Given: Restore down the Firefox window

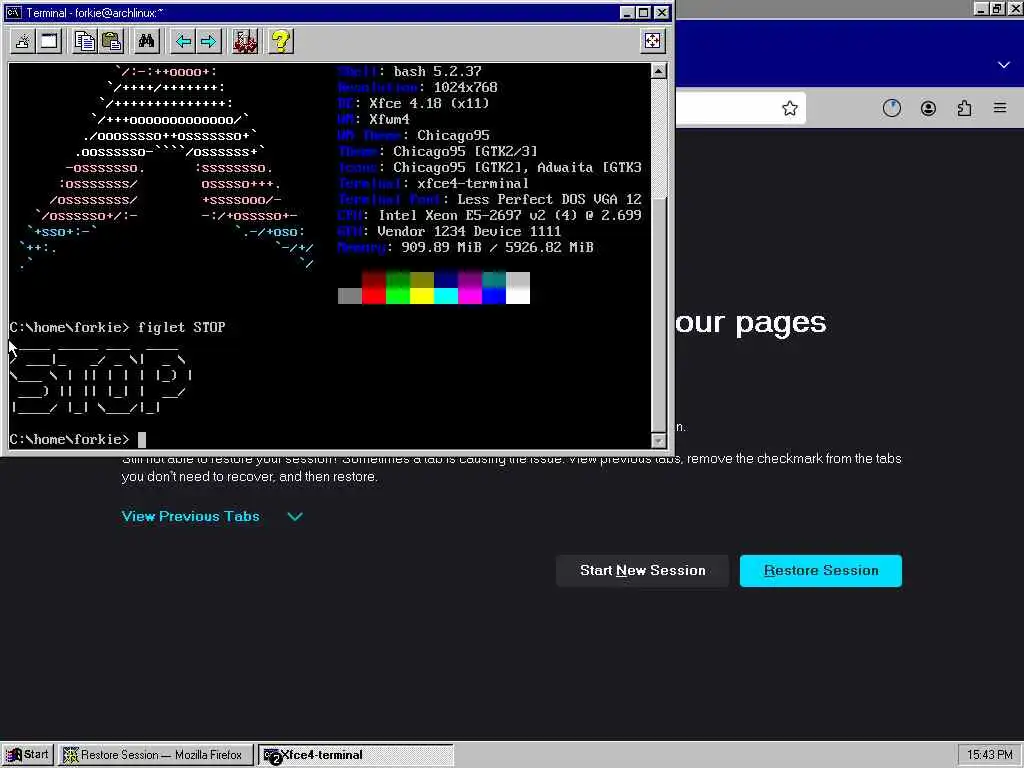Looking at the screenshot, I should point(997,8).
